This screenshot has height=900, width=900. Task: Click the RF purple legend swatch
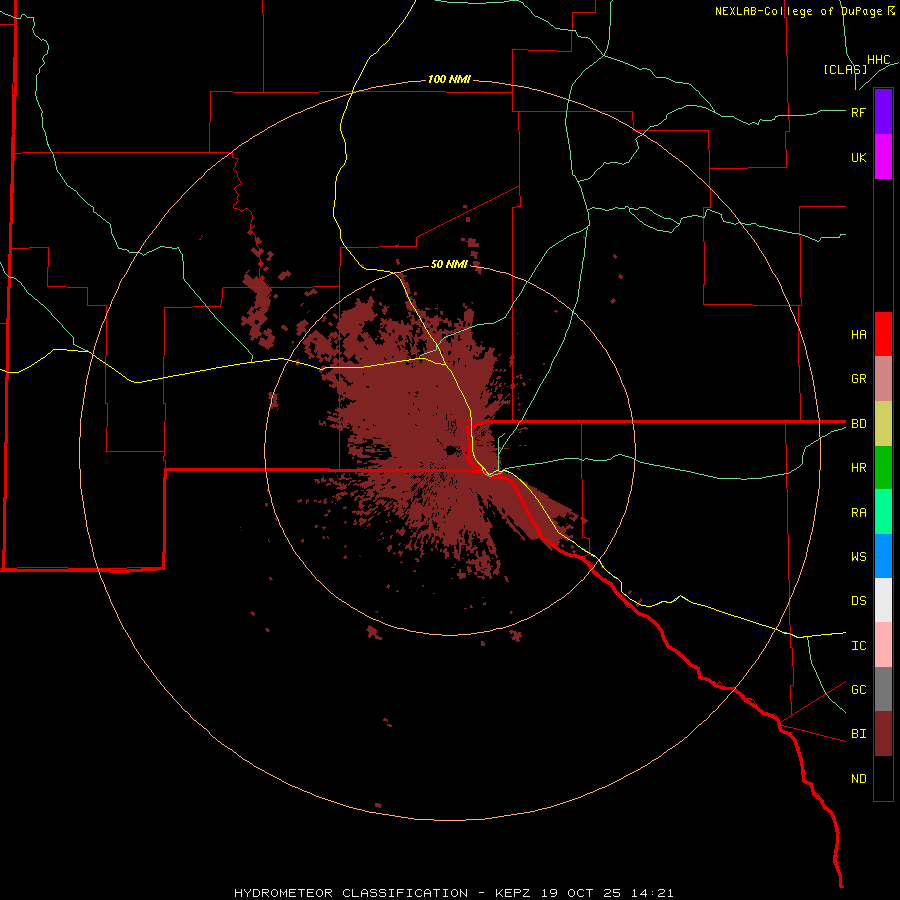coord(883,112)
